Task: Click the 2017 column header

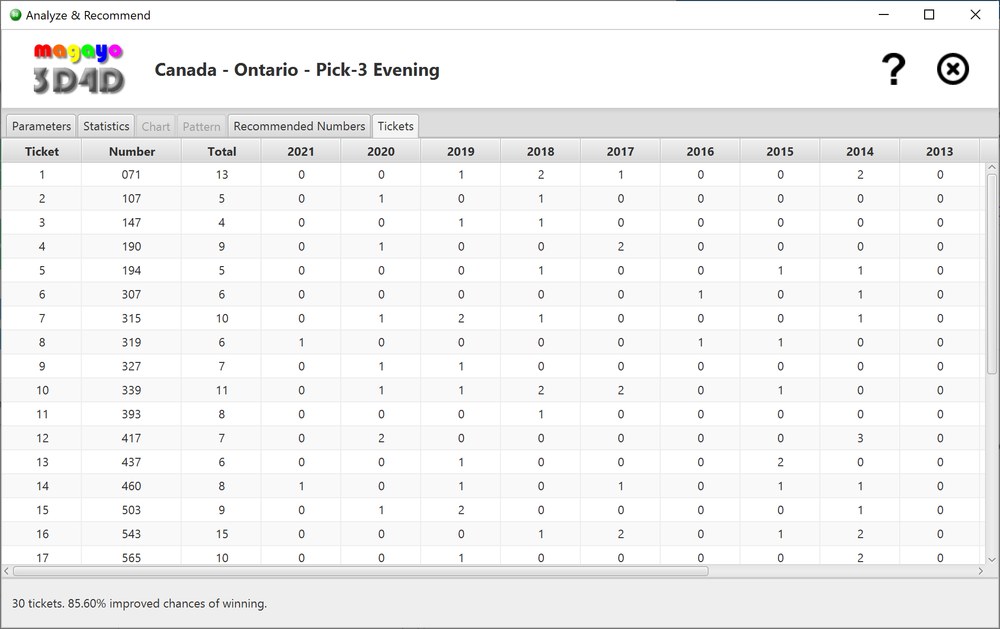Action: pos(620,151)
